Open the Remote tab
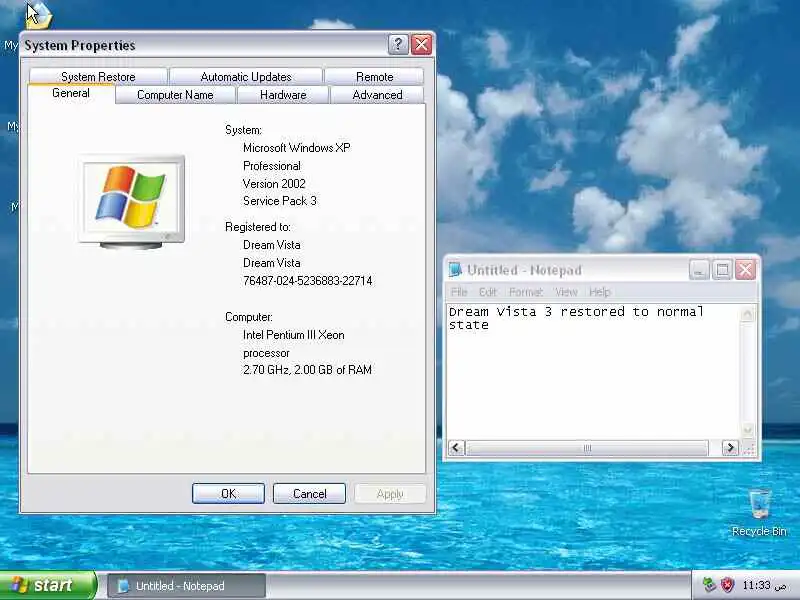Image resolution: width=800 pixels, height=600 pixels. coord(374,77)
